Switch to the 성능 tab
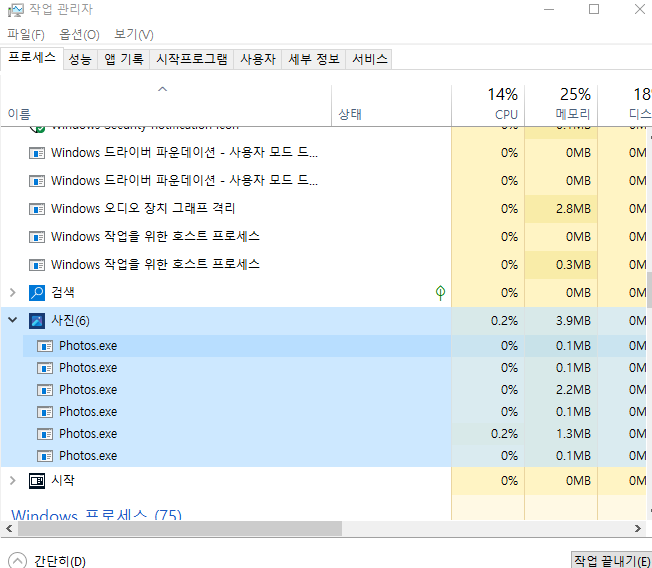Viewport: 652px width, 568px height. click(x=80, y=59)
